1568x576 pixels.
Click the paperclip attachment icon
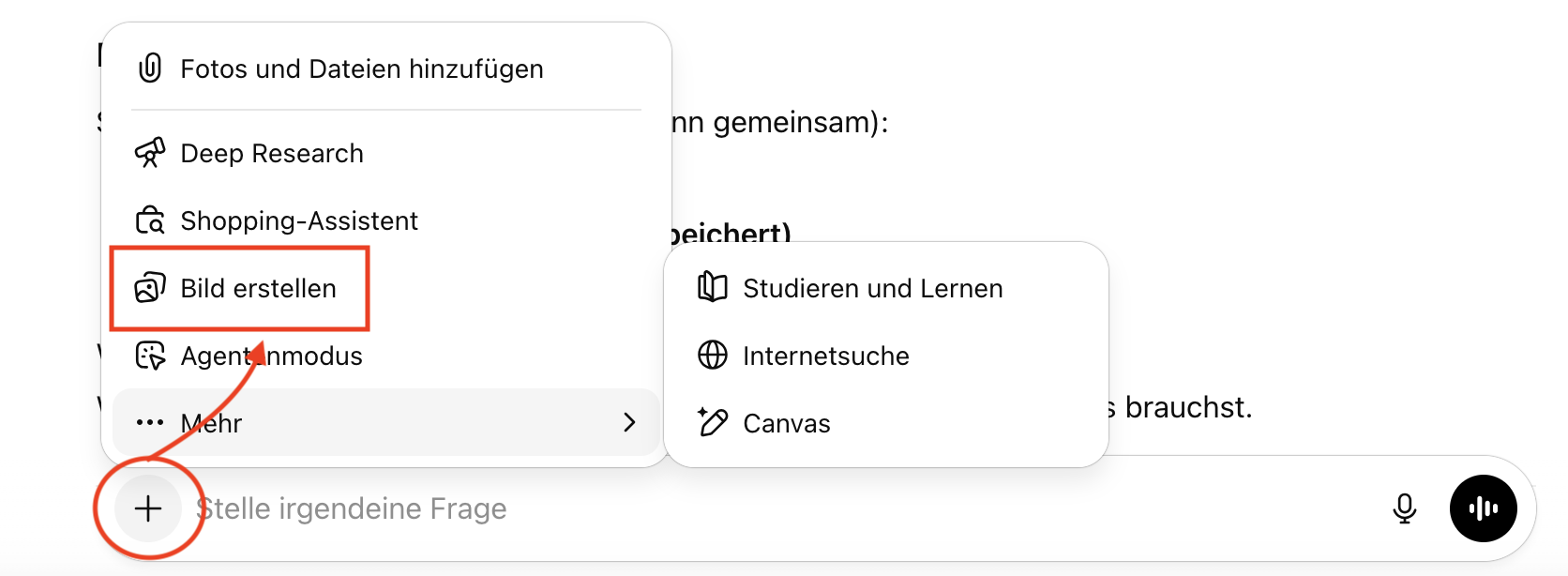tap(150, 68)
